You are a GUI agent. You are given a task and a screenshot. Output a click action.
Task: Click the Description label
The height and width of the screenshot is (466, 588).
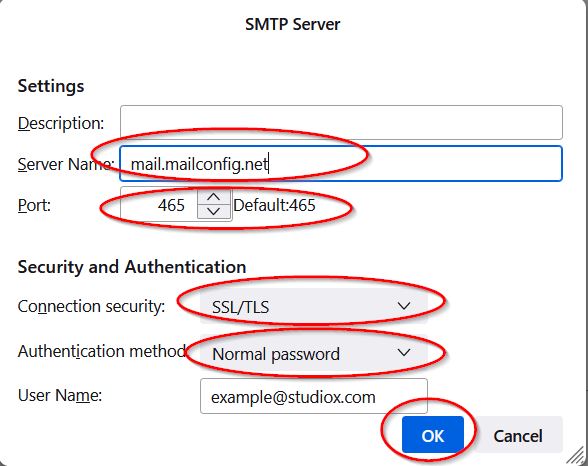tap(61, 123)
